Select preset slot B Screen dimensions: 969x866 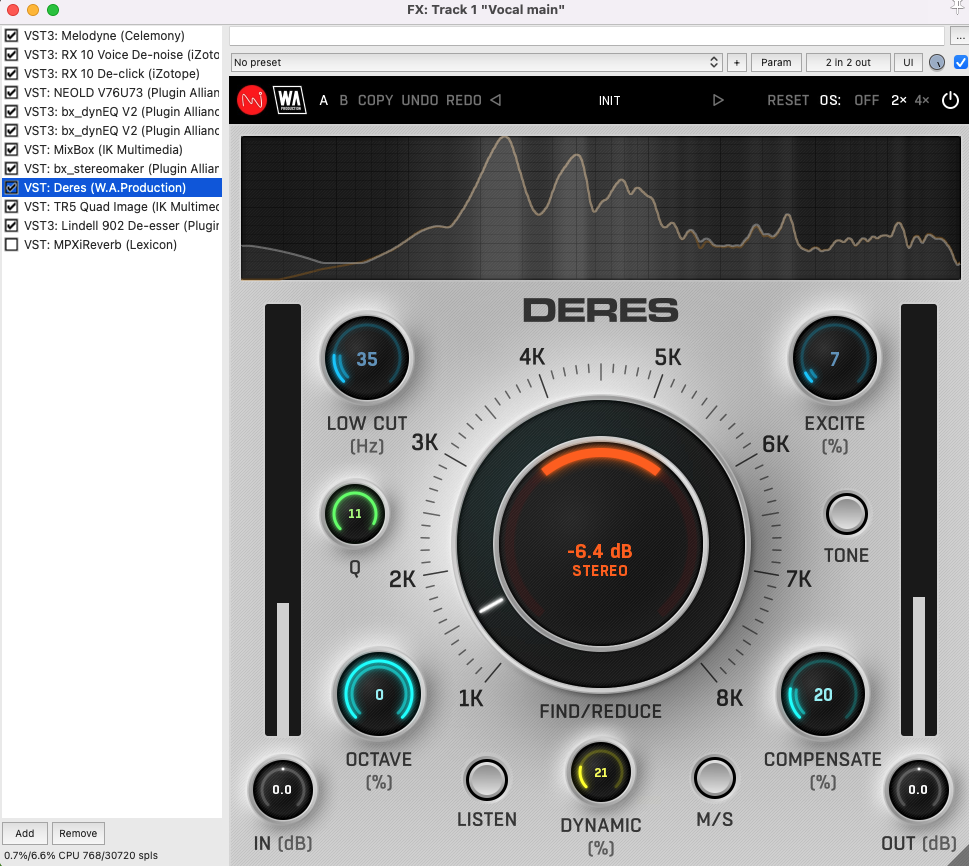[344, 100]
